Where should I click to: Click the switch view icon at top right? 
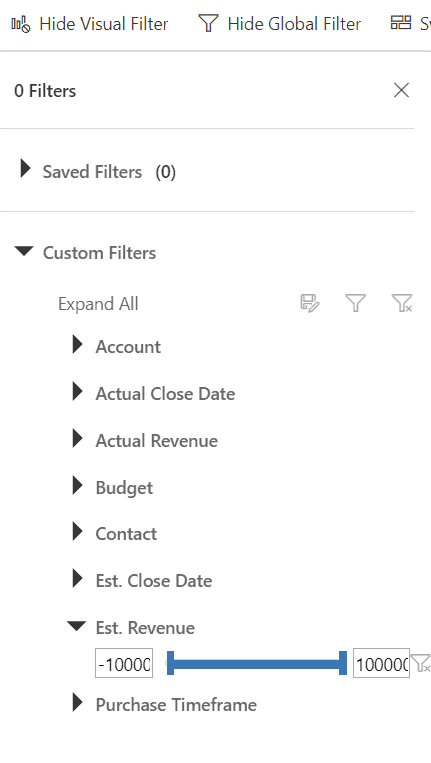[401, 23]
